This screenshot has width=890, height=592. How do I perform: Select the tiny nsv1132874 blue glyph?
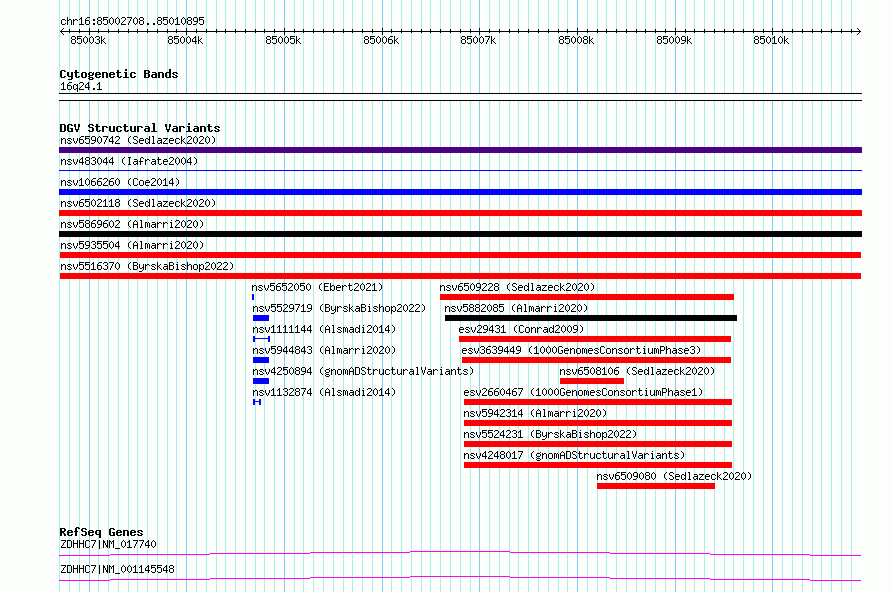click(257, 402)
